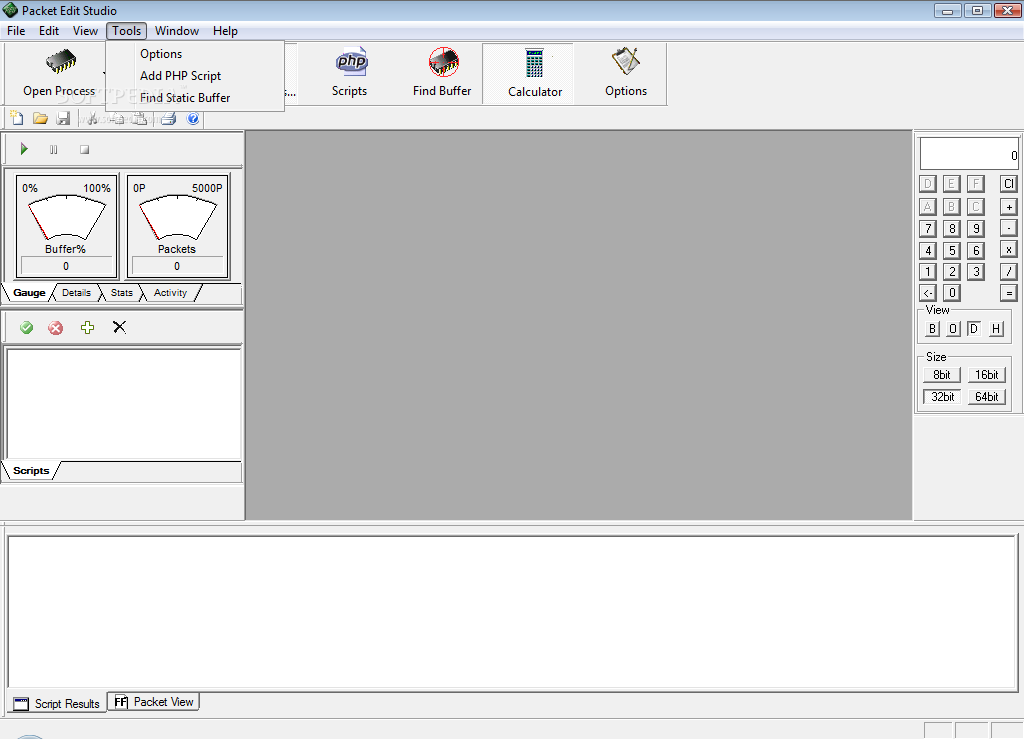Click the calculator Cl clear button
The height and width of the screenshot is (739, 1024).
1008,183
